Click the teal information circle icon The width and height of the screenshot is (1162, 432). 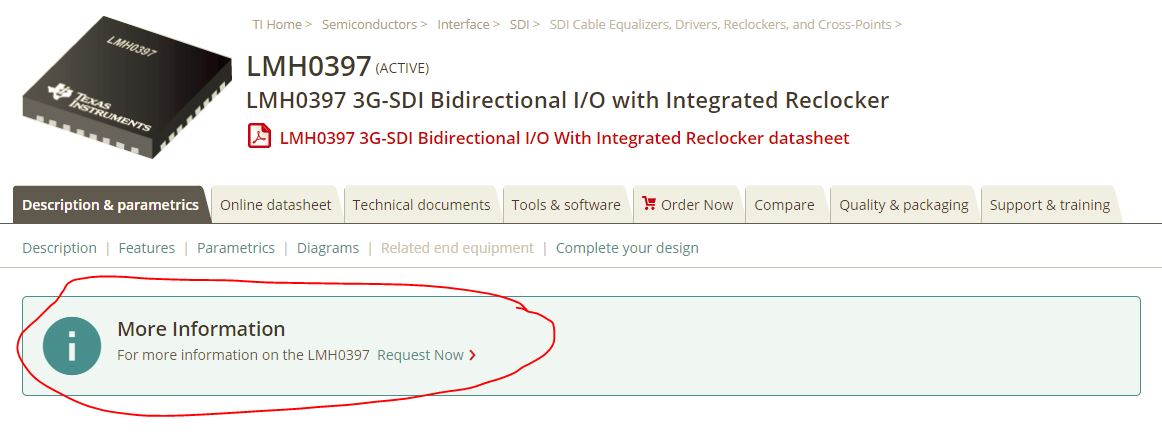pos(71,346)
